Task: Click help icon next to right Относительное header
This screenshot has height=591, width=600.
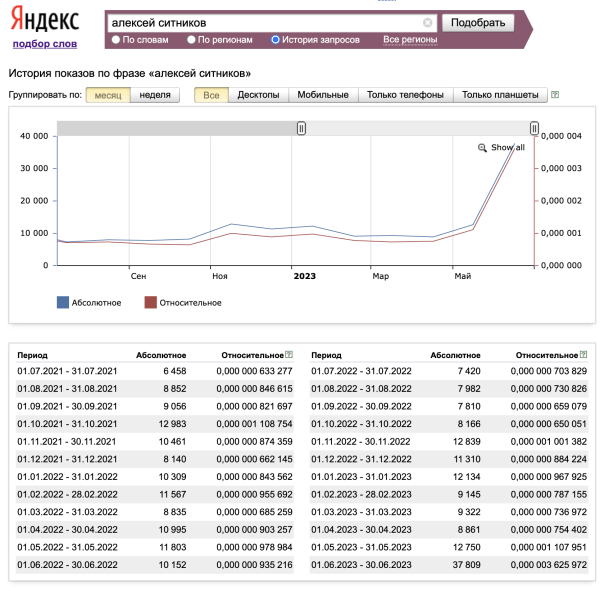Action: tap(584, 354)
